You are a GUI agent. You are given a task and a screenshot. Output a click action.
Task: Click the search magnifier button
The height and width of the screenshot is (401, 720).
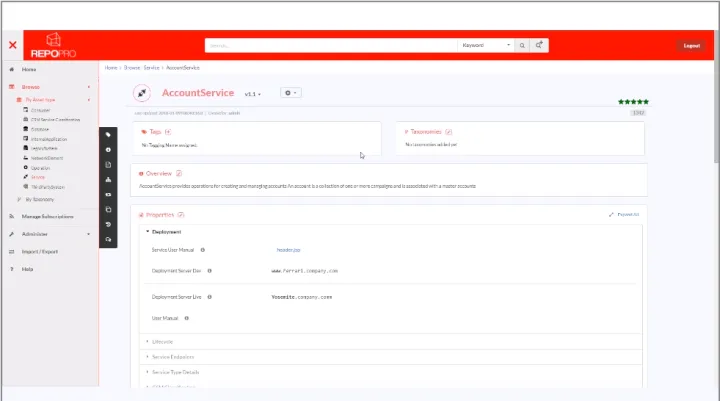pyautogui.click(x=524, y=45)
